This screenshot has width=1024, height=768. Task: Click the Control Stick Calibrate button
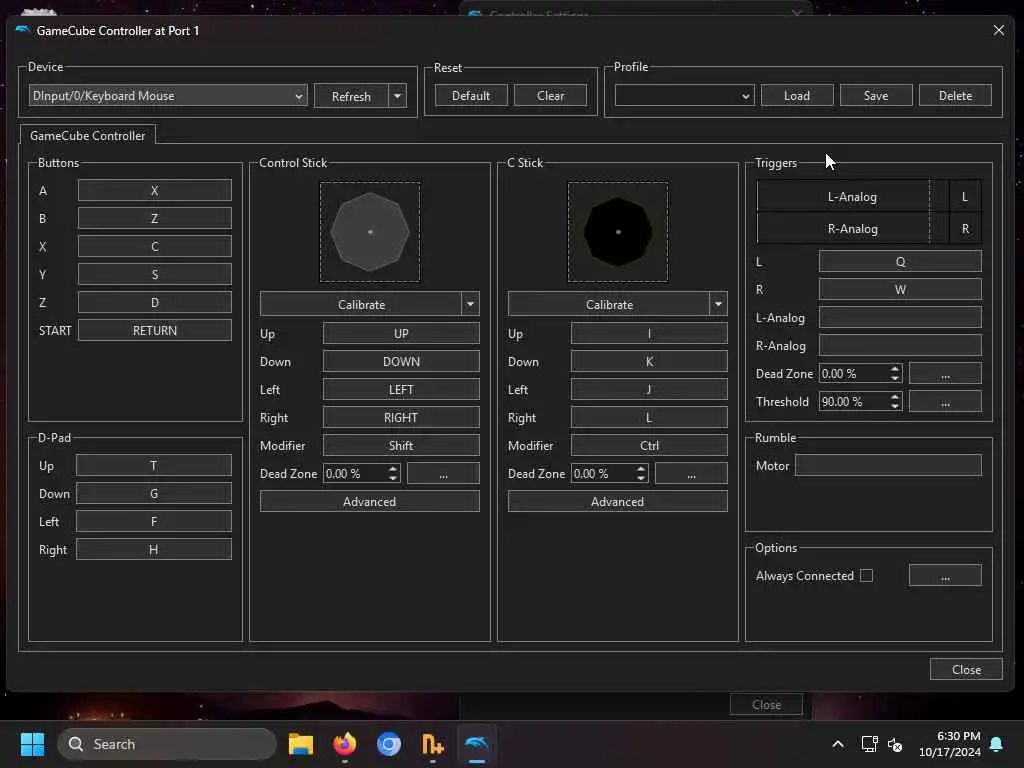tap(361, 304)
